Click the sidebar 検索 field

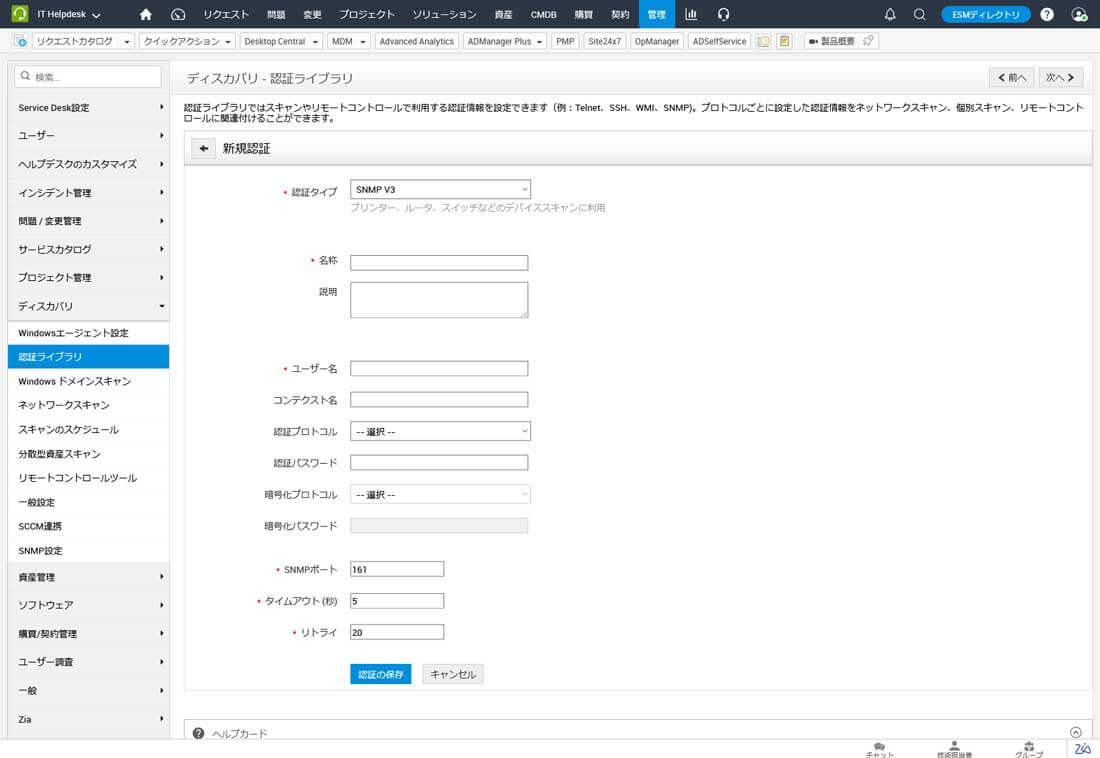pos(88,77)
